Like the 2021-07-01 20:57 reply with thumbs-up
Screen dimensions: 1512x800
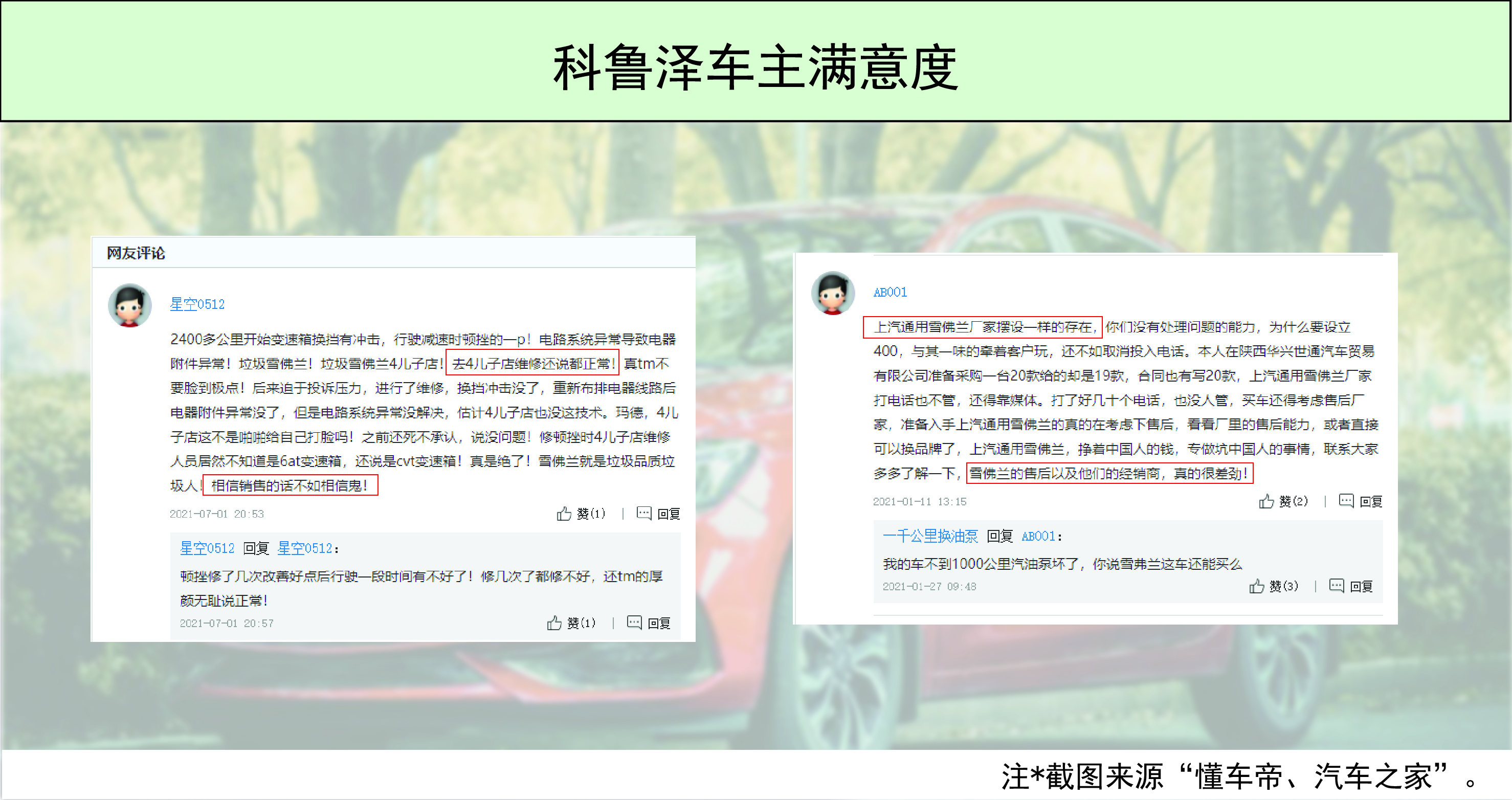(554, 623)
